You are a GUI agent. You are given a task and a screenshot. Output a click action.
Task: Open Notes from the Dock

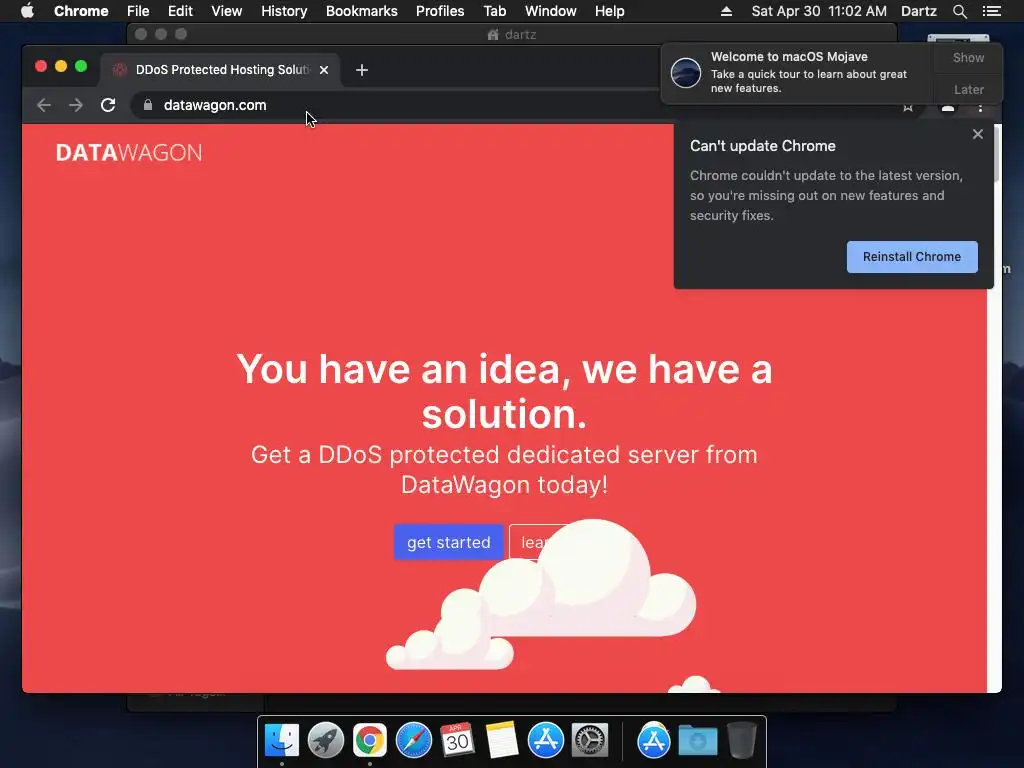tap(502, 740)
